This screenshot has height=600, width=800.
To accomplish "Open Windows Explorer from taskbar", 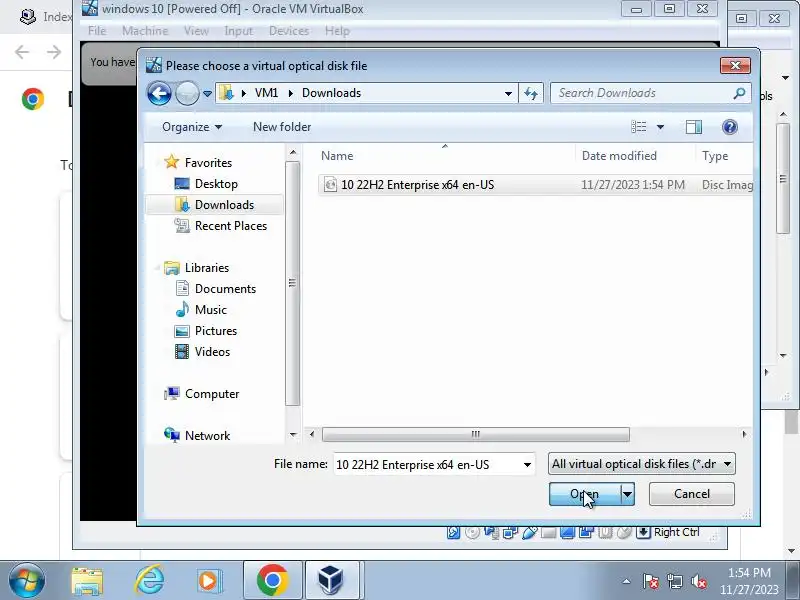I will (x=87, y=581).
